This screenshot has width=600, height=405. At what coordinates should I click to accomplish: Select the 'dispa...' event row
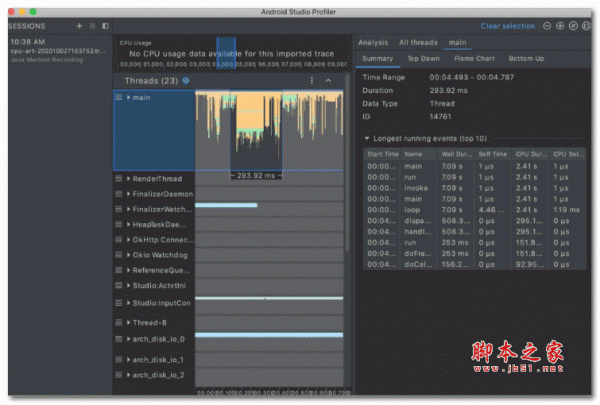click(x=474, y=221)
